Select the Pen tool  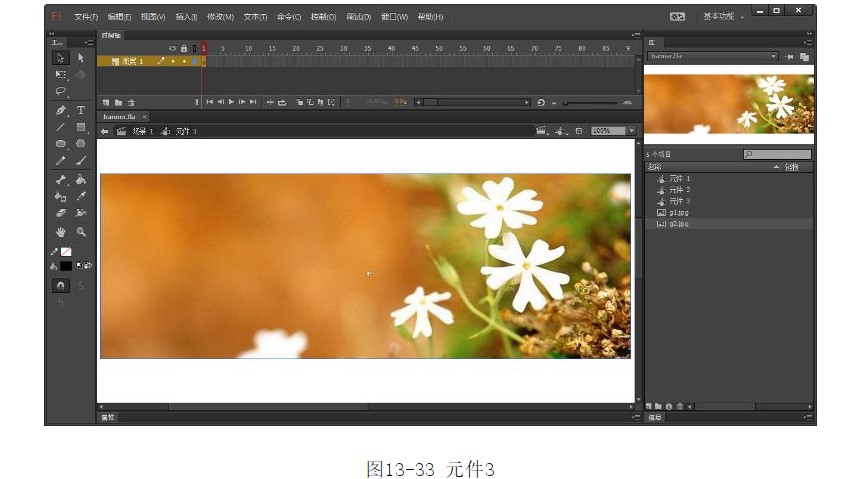(61, 110)
